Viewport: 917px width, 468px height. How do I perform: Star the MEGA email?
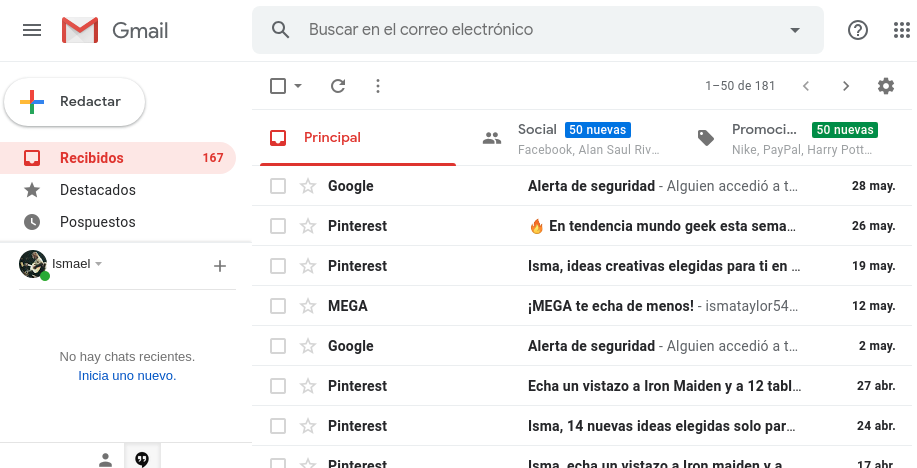(x=308, y=306)
